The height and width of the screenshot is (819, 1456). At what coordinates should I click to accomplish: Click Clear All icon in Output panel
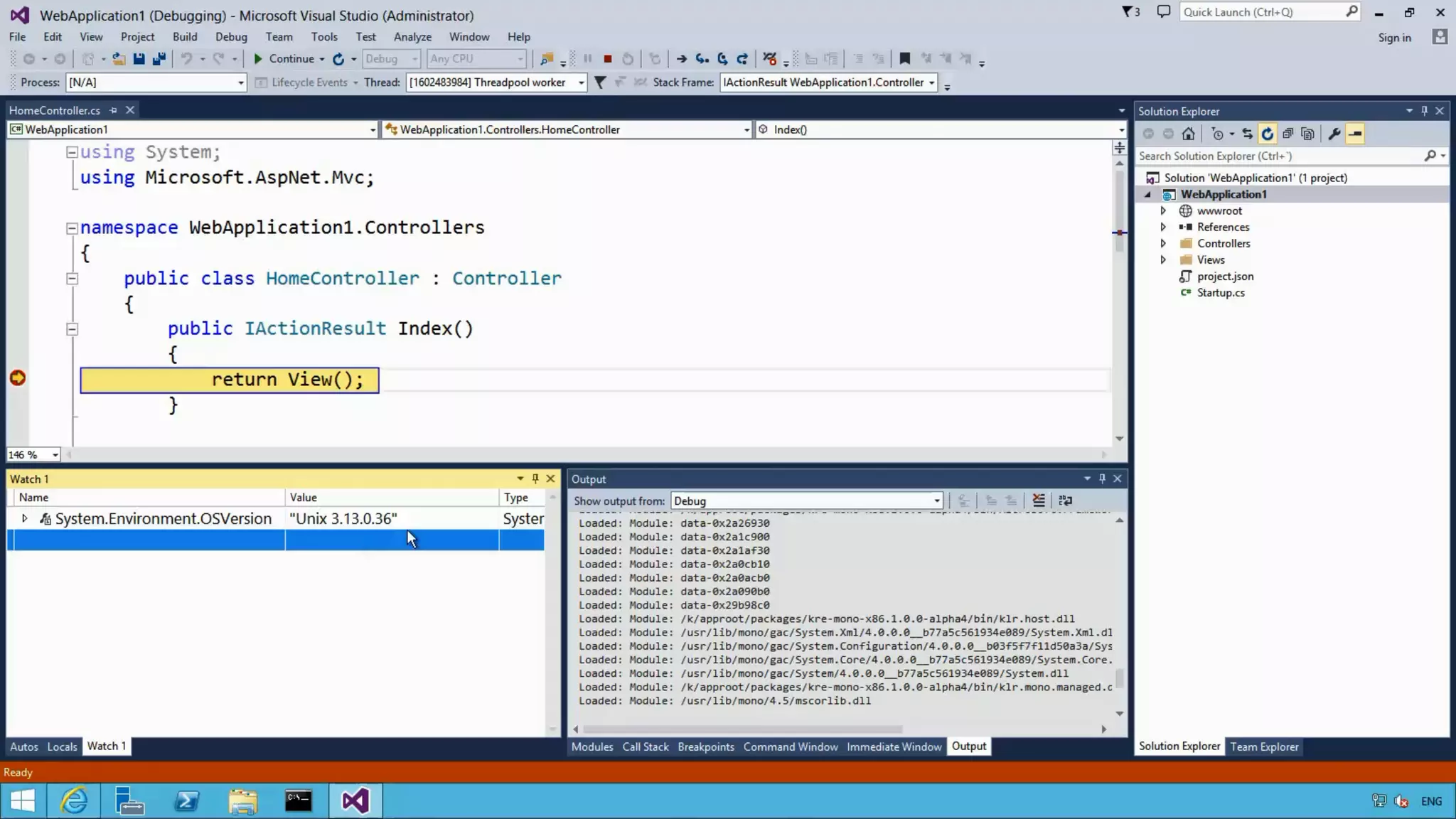click(x=1039, y=500)
